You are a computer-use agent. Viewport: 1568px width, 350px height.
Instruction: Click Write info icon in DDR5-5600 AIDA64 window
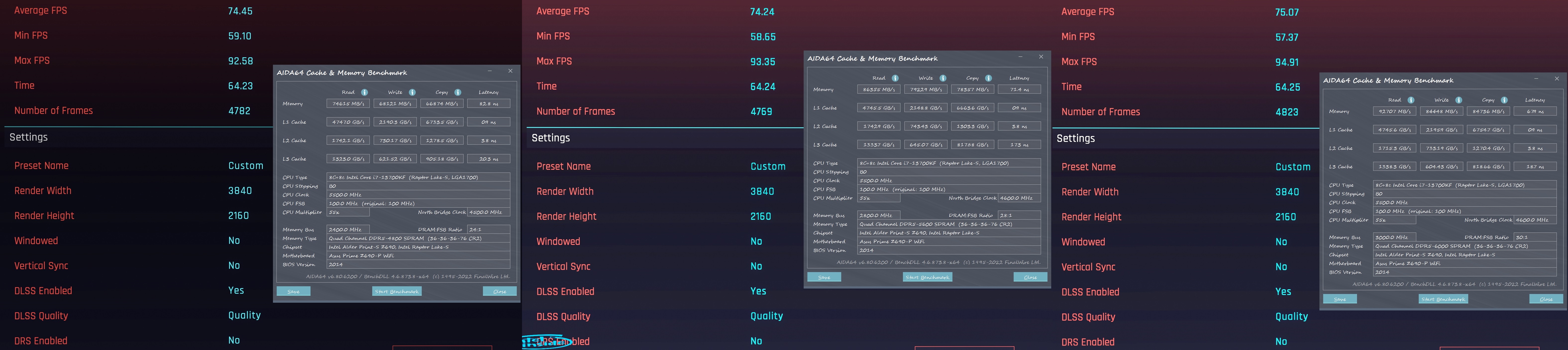click(x=943, y=78)
